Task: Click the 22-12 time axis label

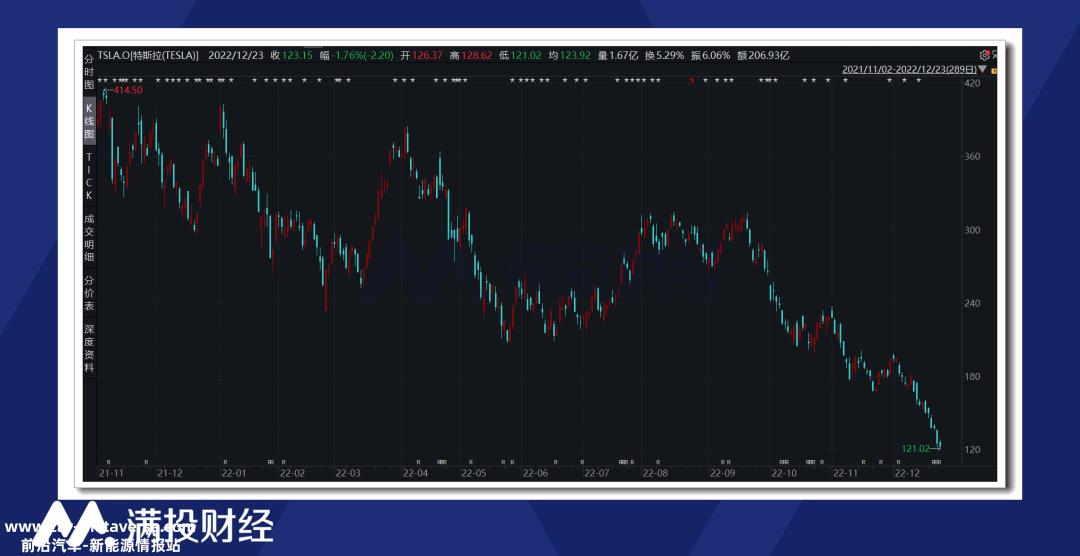Action: (906, 473)
